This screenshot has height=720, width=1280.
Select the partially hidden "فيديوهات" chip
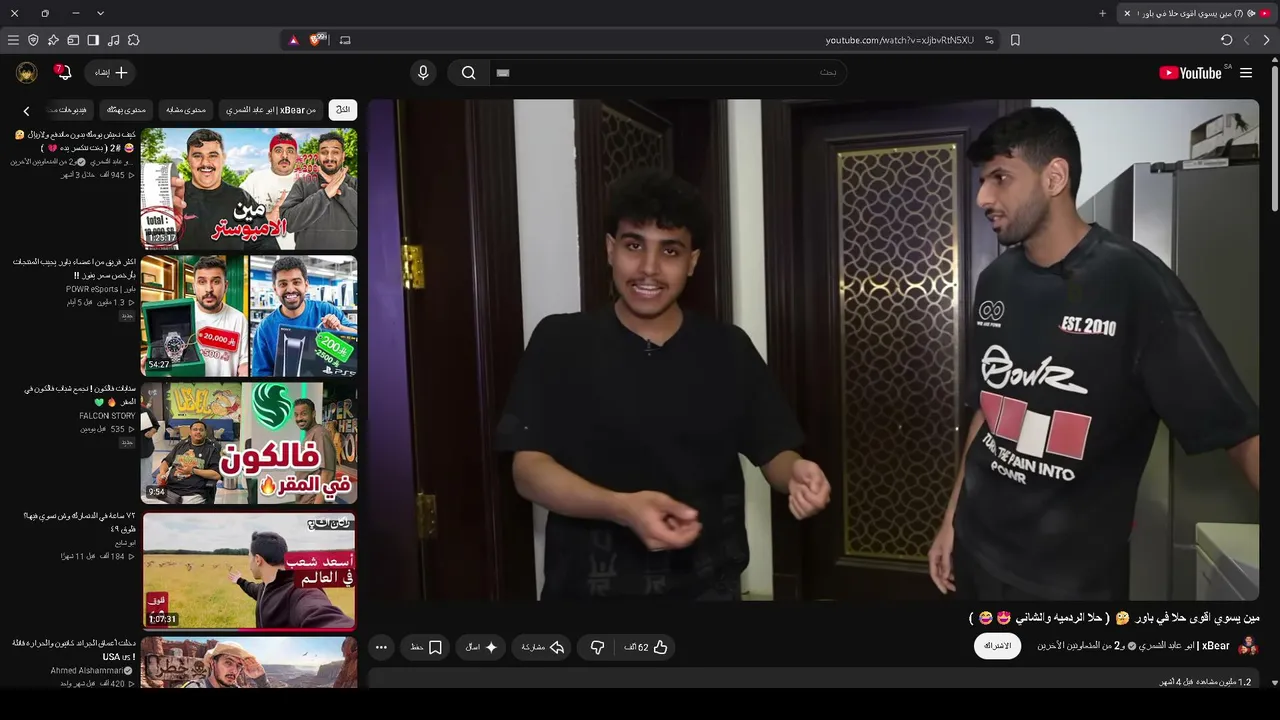69,110
